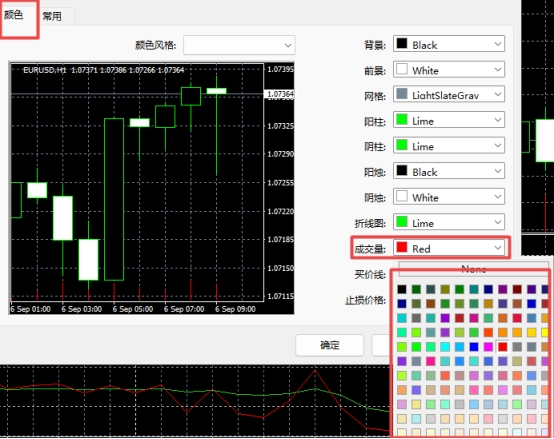Click the 1.07290 price axis label
Screen dimensions: 554x439
coord(280,154)
